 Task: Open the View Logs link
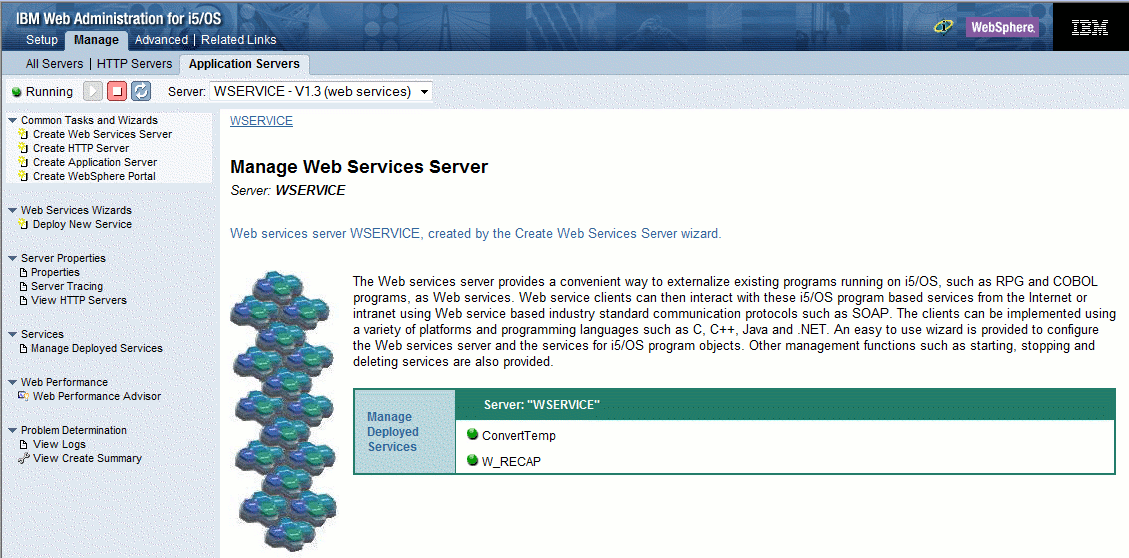tap(59, 444)
